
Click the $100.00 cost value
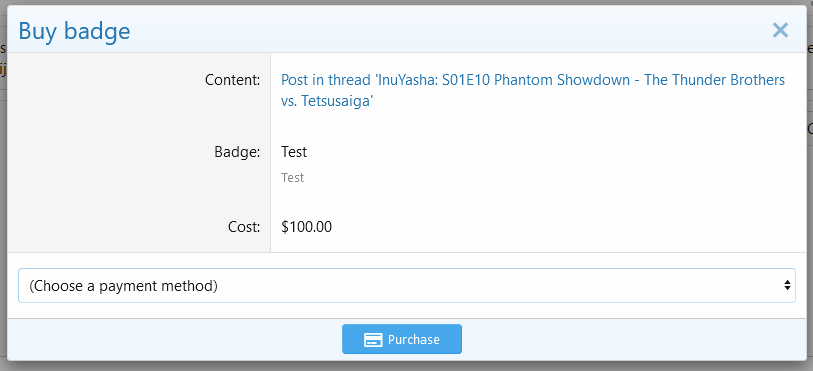tap(306, 226)
